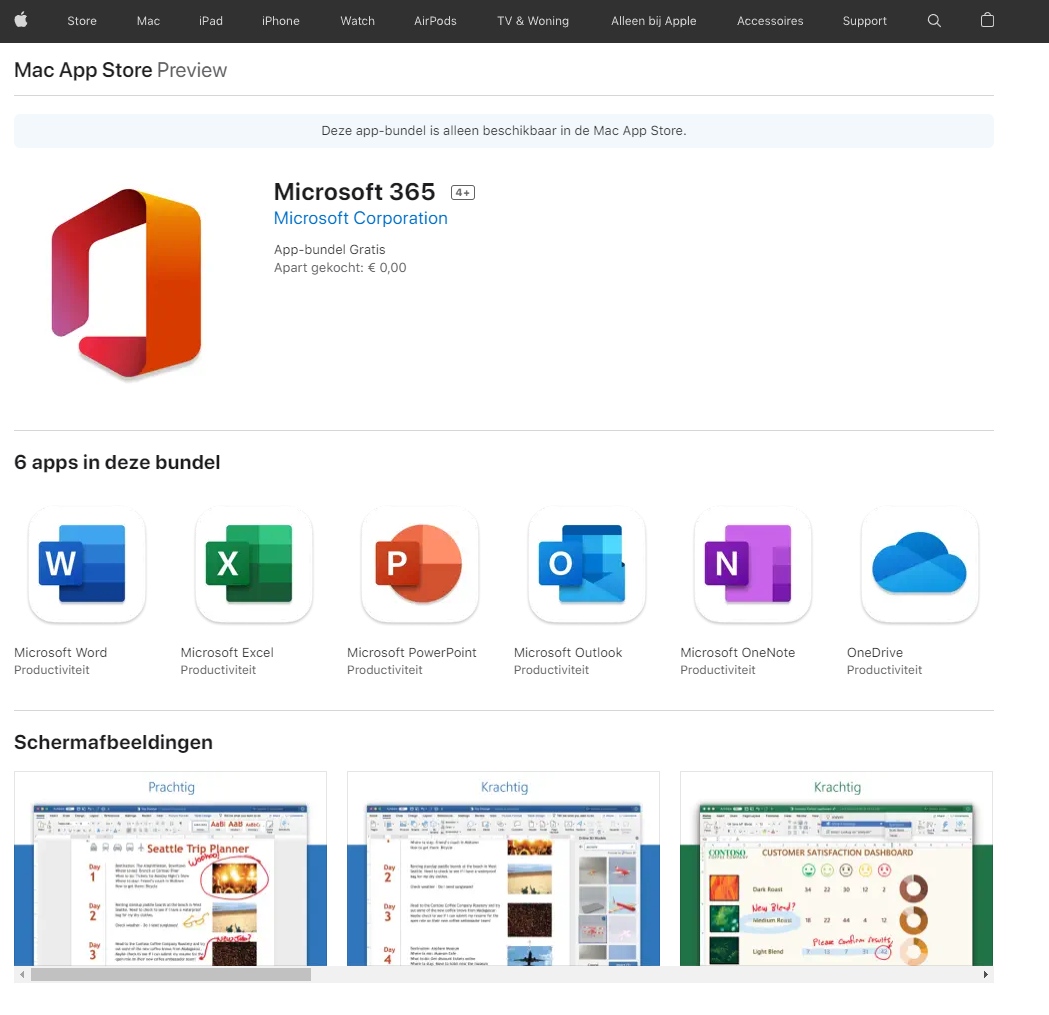Click the Mac App Store availability banner text
The height and width of the screenshot is (1015, 1049).
point(504,130)
